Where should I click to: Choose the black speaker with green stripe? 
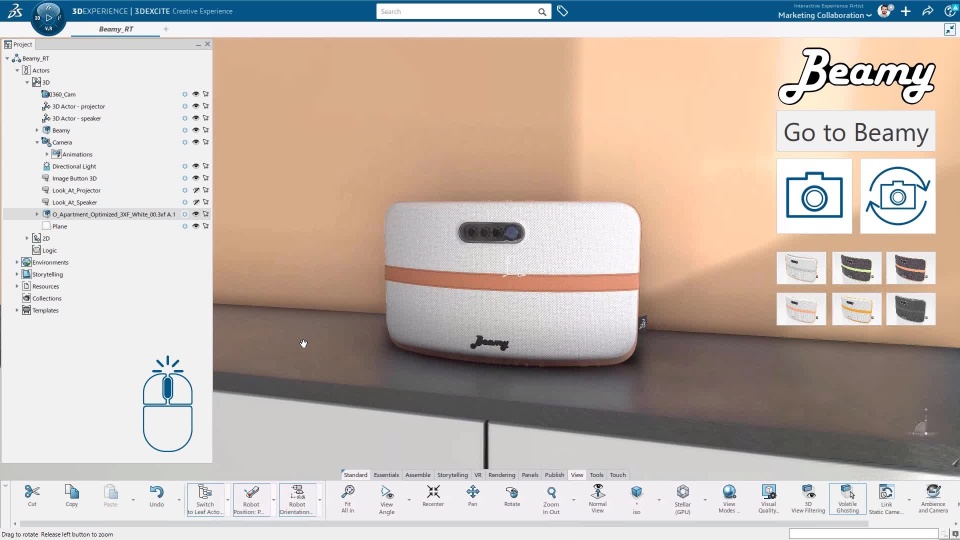coord(856,268)
